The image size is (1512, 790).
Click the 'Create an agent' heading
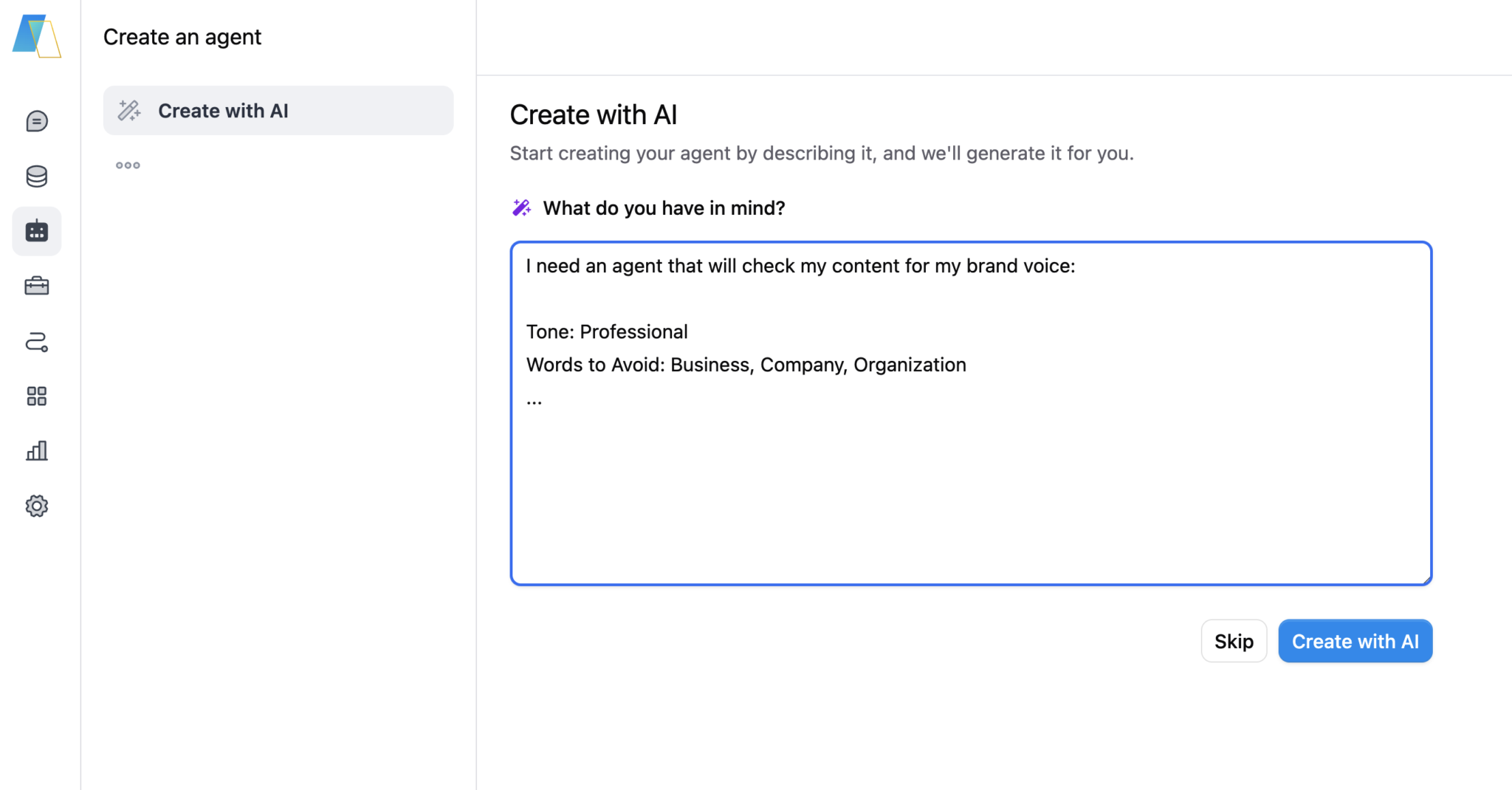[x=182, y=36]
